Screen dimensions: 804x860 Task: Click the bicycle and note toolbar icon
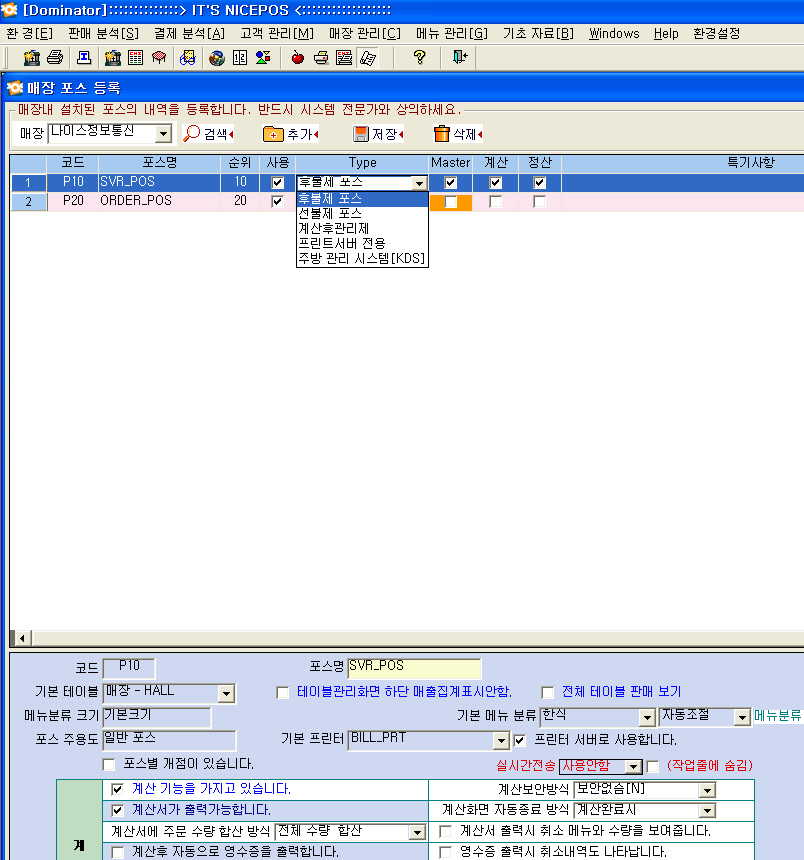coord(187,58)
